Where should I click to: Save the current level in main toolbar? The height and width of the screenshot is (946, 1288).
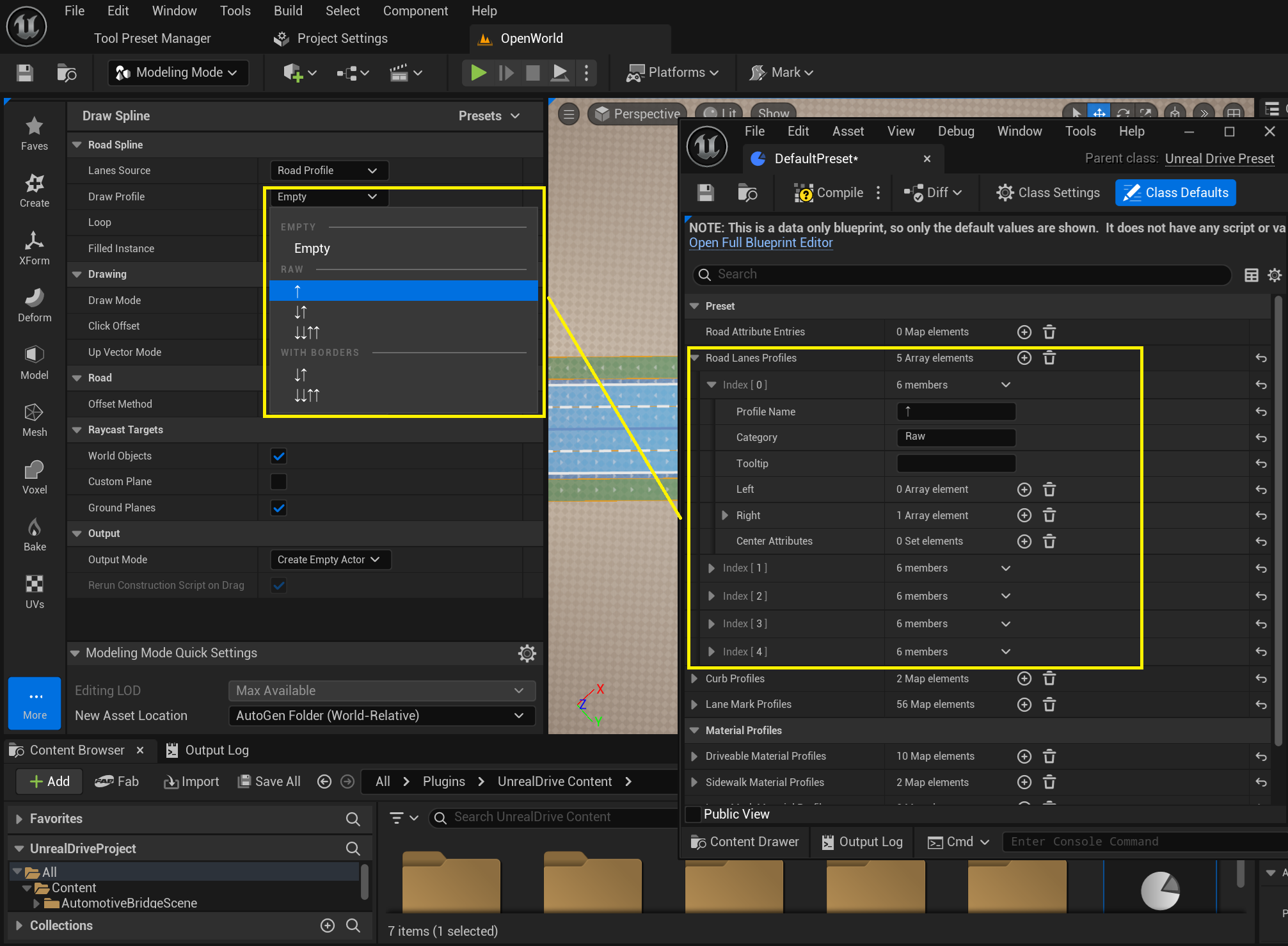25,73
